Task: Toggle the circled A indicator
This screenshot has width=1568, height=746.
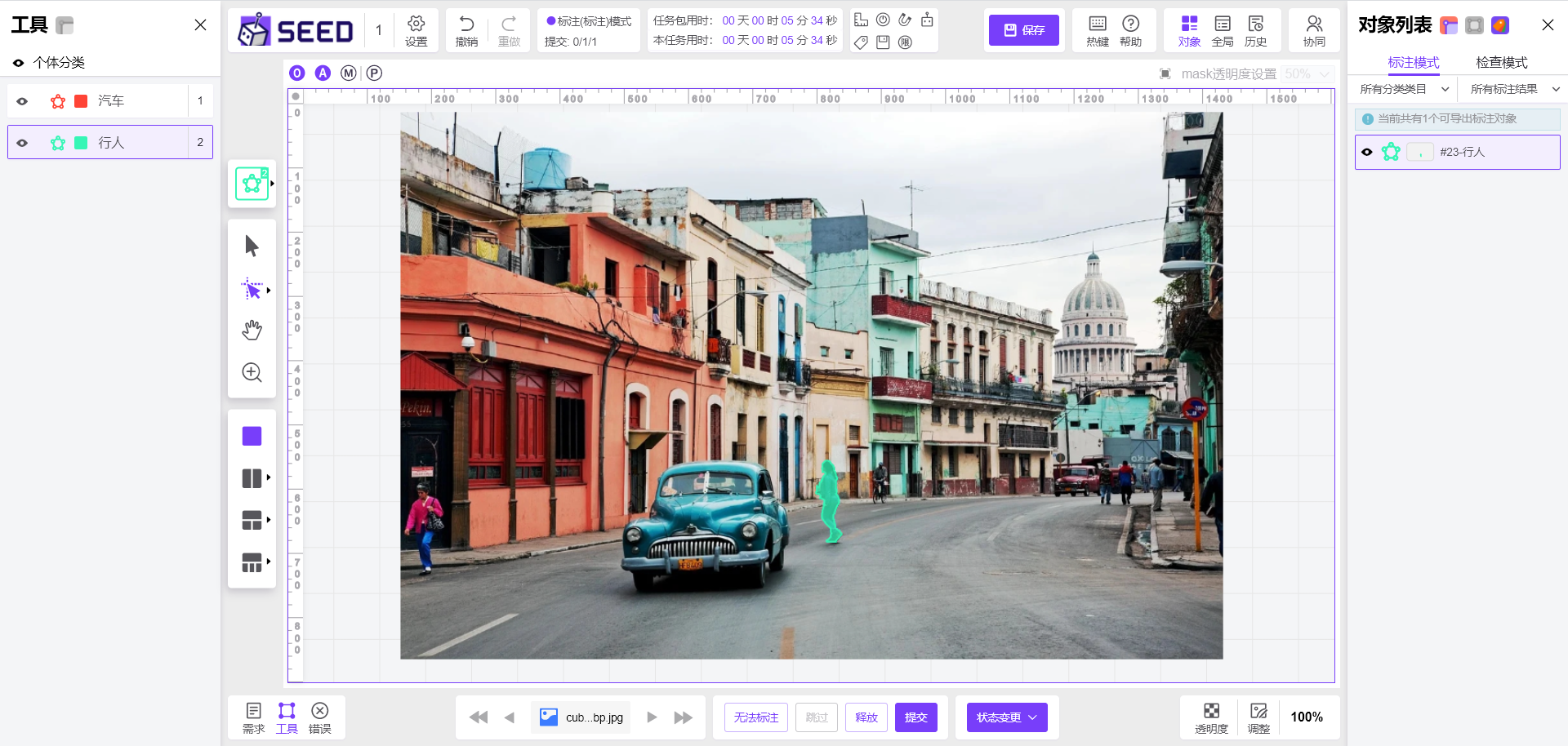Action: tap(323, 73)
